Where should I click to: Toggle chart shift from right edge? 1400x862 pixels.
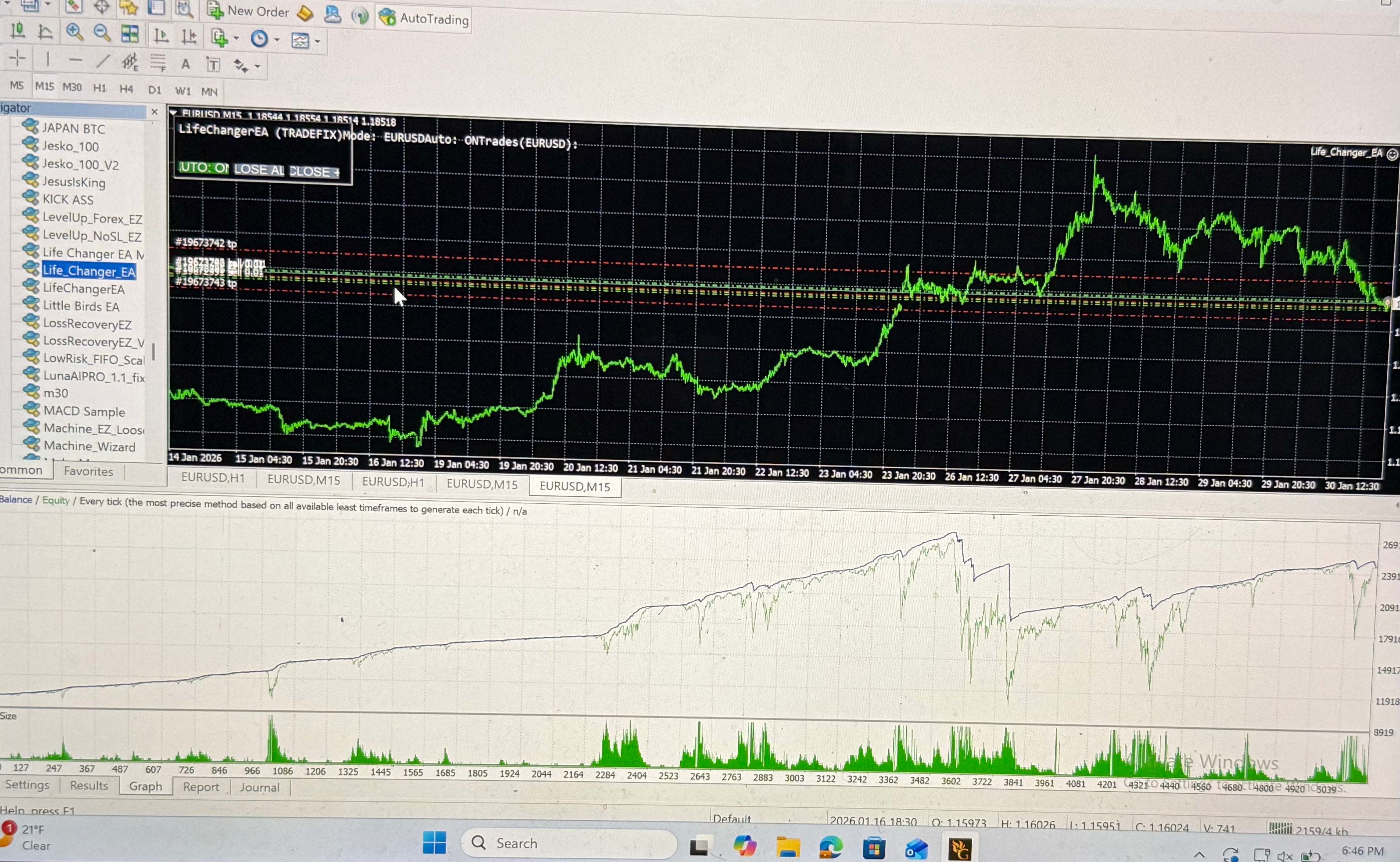click(x=189, y=36)
